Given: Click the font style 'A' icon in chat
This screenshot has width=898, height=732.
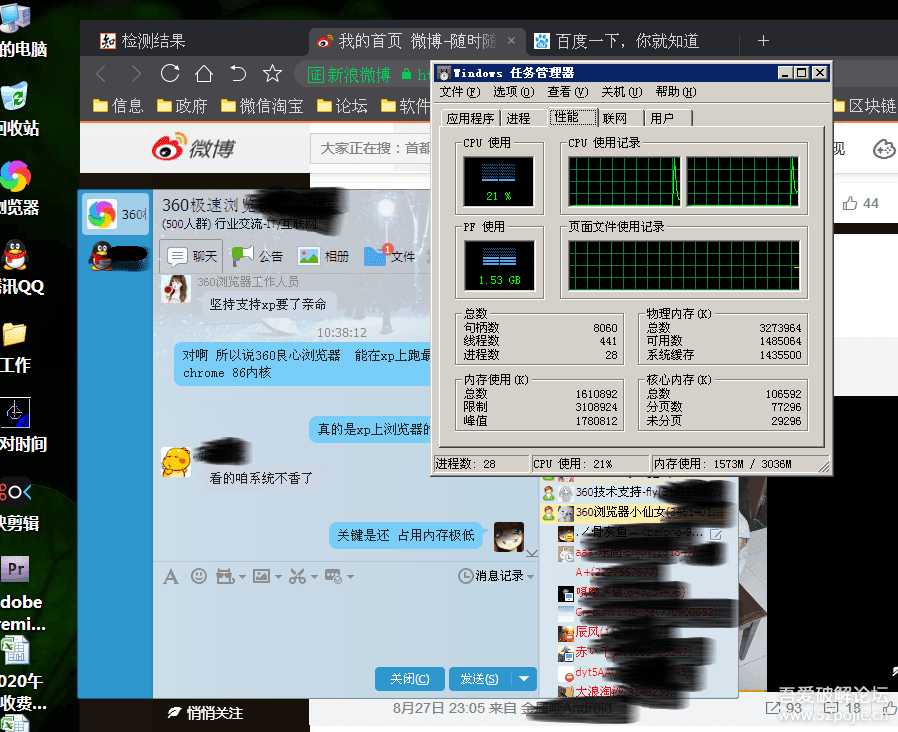Looking at the screenshot, I should pos(171,576).
